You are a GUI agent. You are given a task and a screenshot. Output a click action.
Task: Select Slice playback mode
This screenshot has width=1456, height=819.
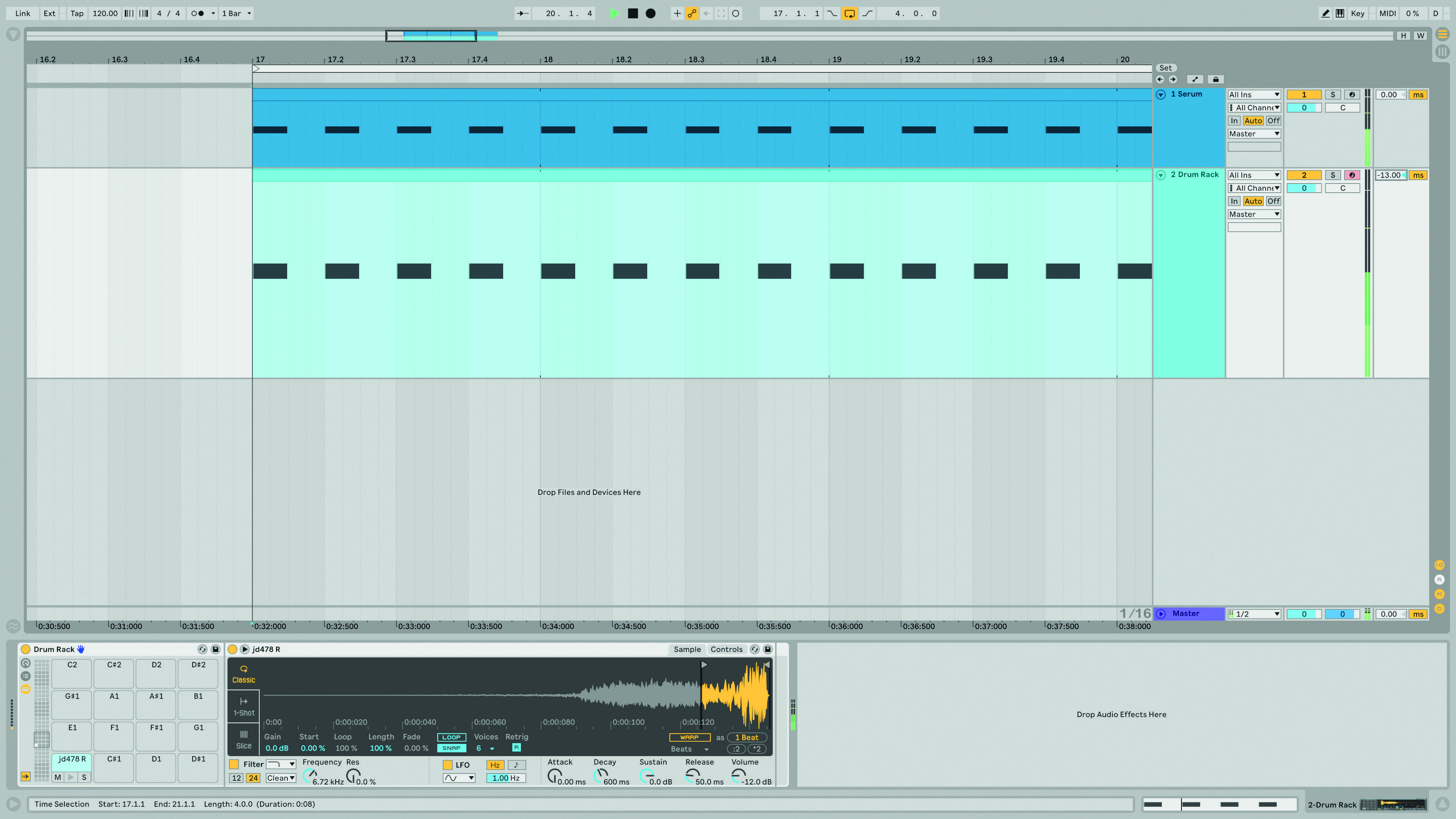pyautogui.click(x=243, y=739)
